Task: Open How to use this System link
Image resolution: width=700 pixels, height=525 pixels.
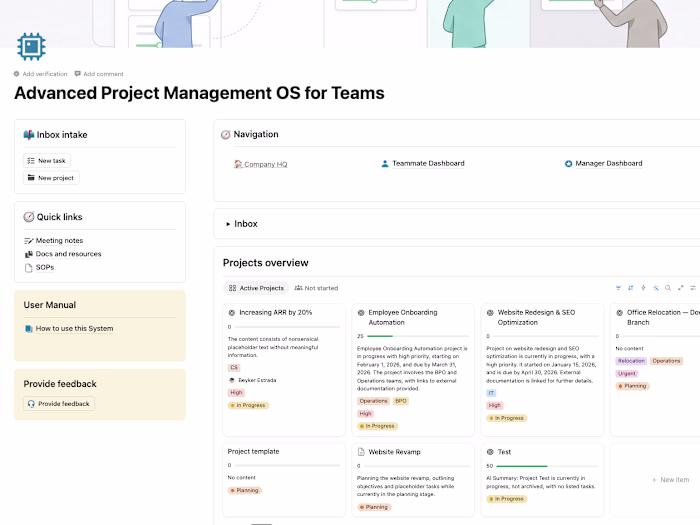Action: [74, 329]
